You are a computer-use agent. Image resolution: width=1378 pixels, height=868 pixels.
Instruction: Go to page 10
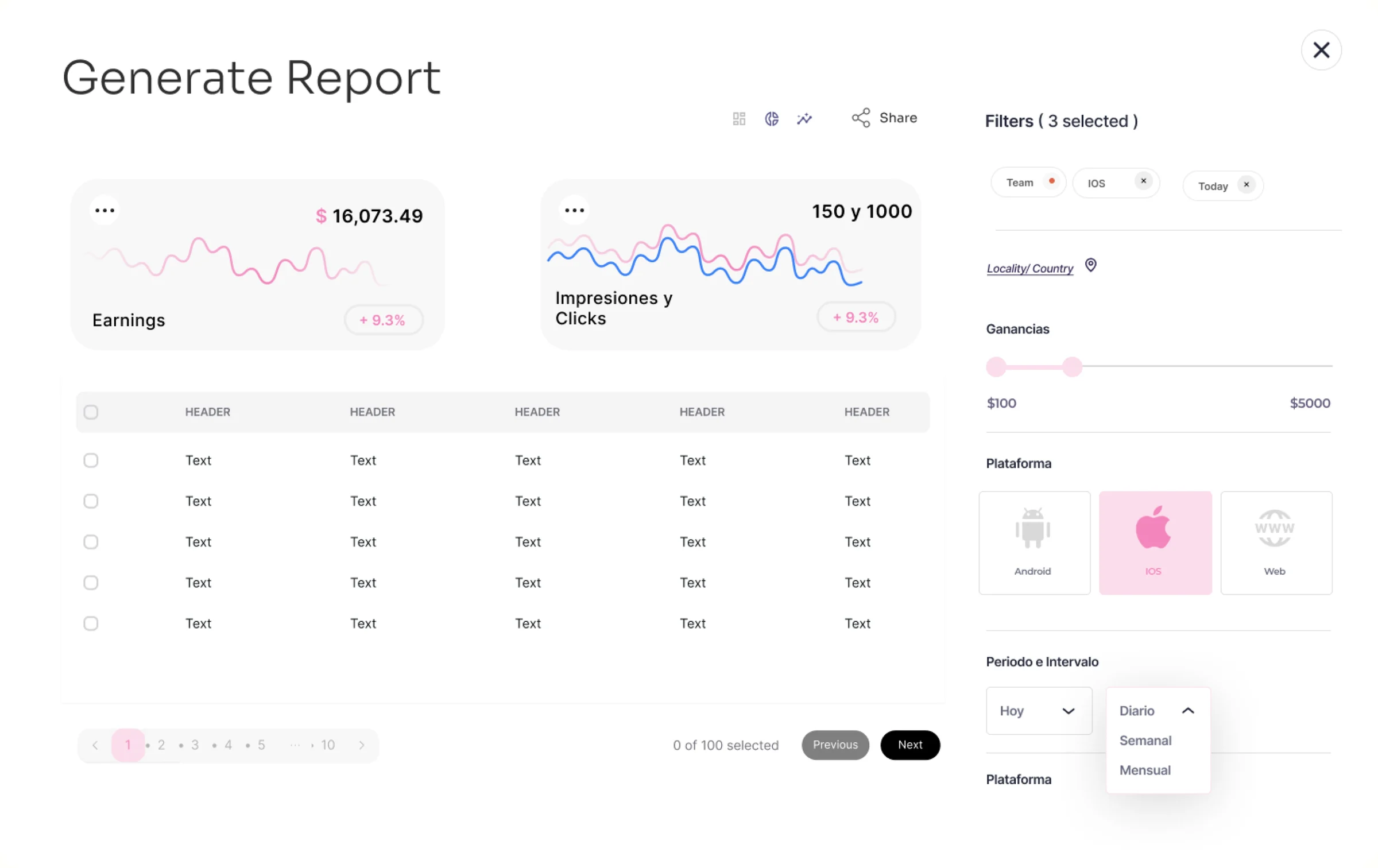[328, 745]
